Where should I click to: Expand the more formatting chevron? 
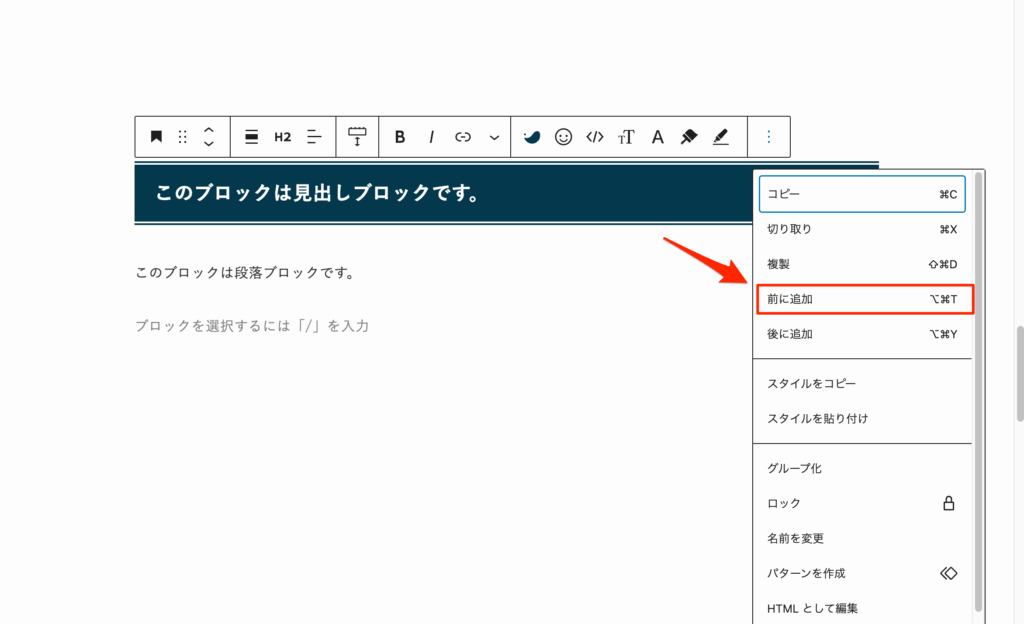[x=493, y=136]
